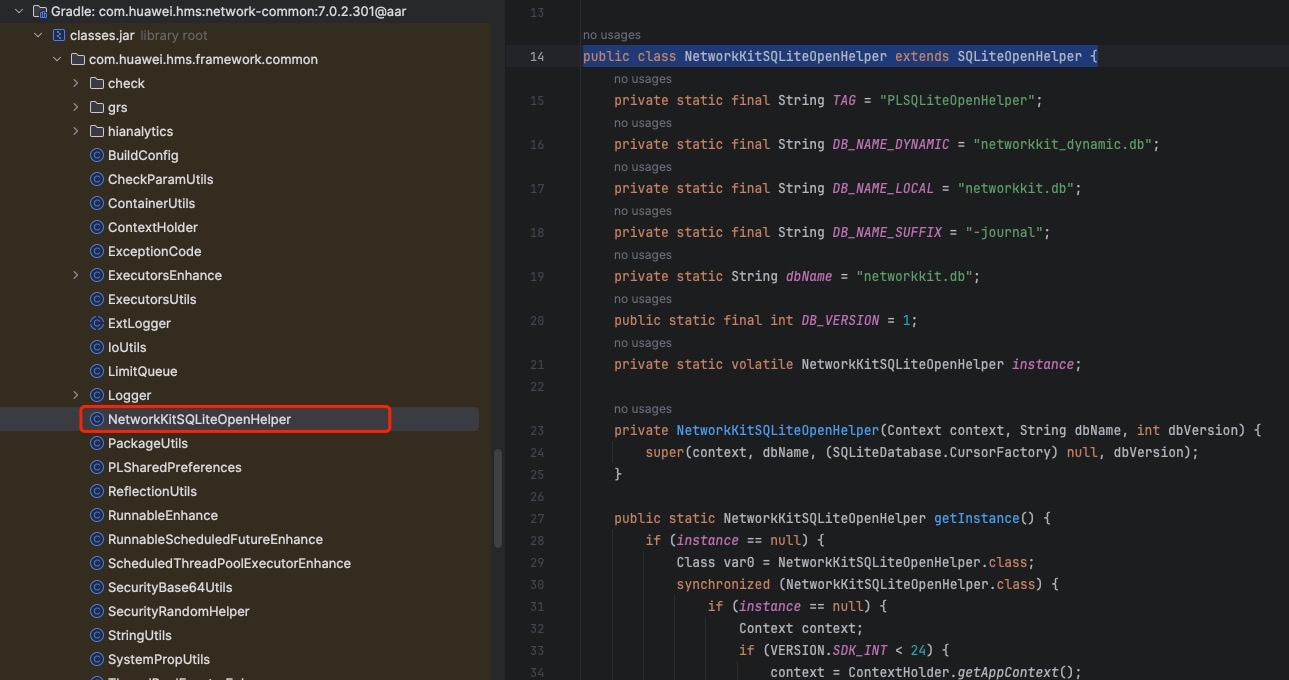Click the BuildConfig class icon
Image resolution: width=1289 pixels, height=680 pixels.
point(97,155)
